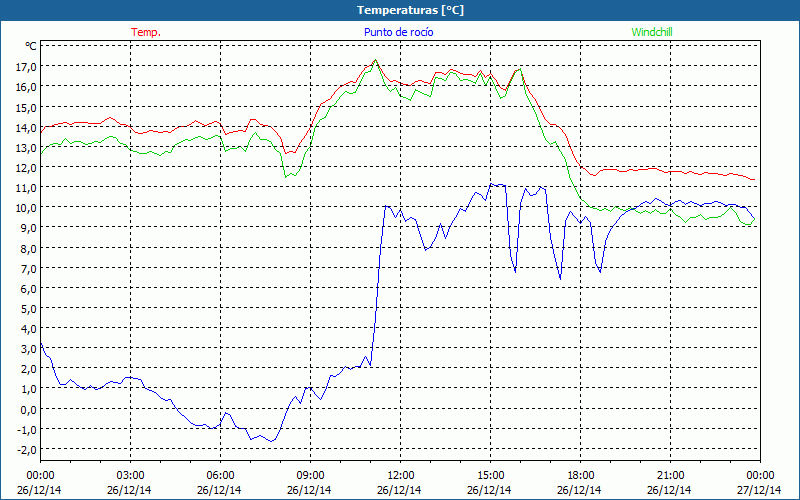800x500 pixels.
Task: Click the 26/12/14 date under 12:00
Action: 399,490
